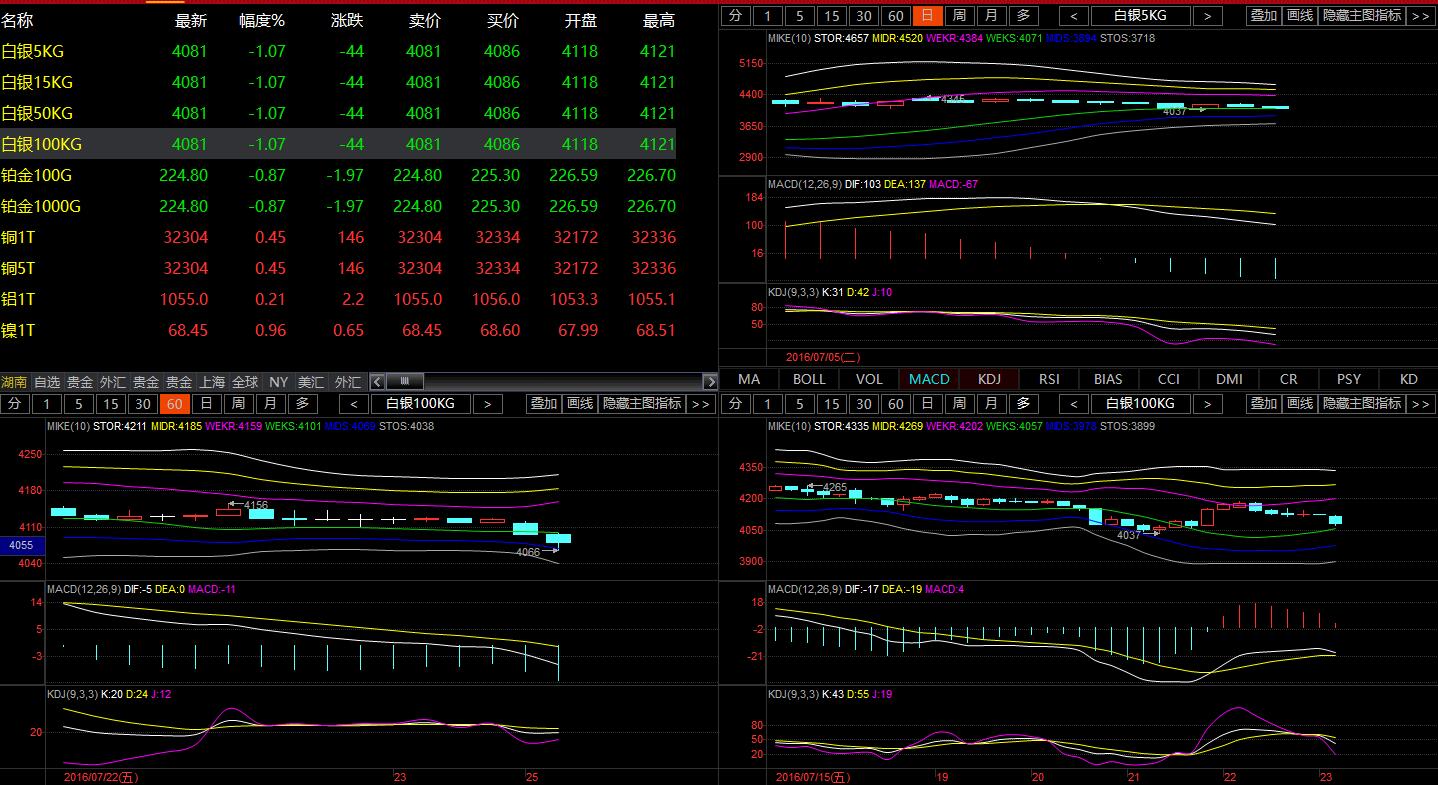Select 周 weekly period in 白银5KG chart
The width and height of the screenshot is (1438, 785).
click(x=959, y=15)
